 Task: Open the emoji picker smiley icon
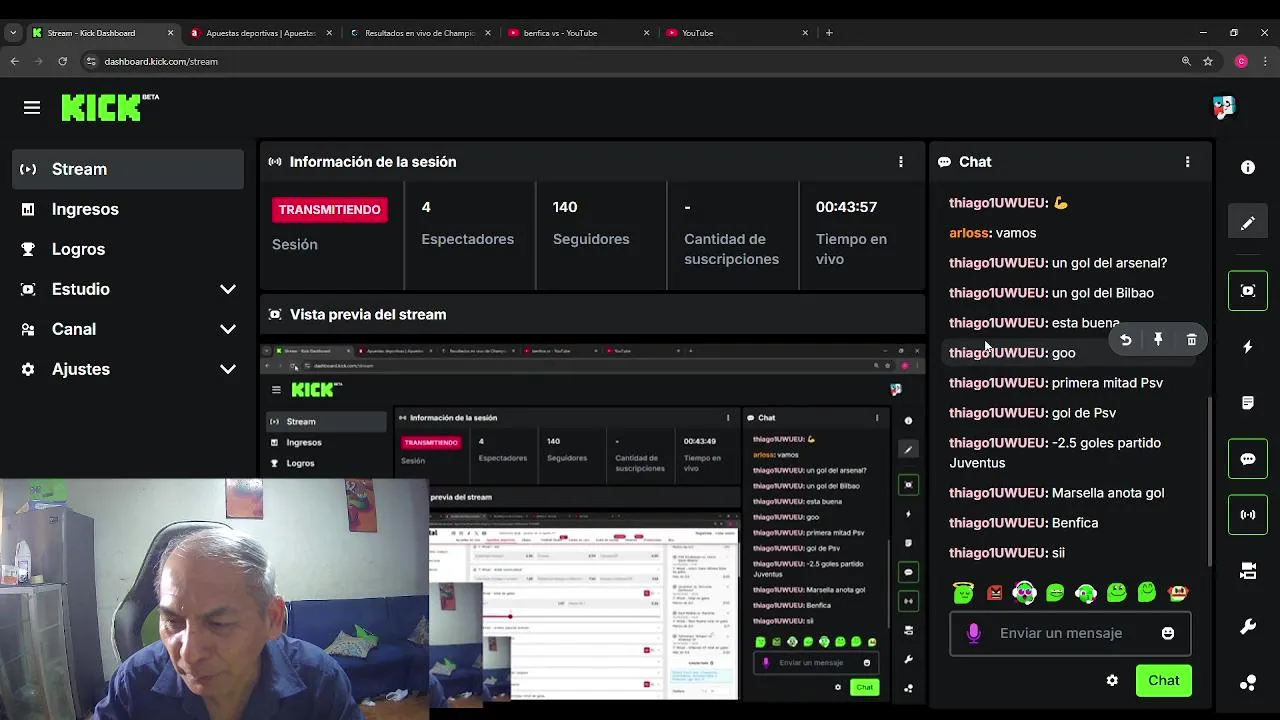(1167, 633)
